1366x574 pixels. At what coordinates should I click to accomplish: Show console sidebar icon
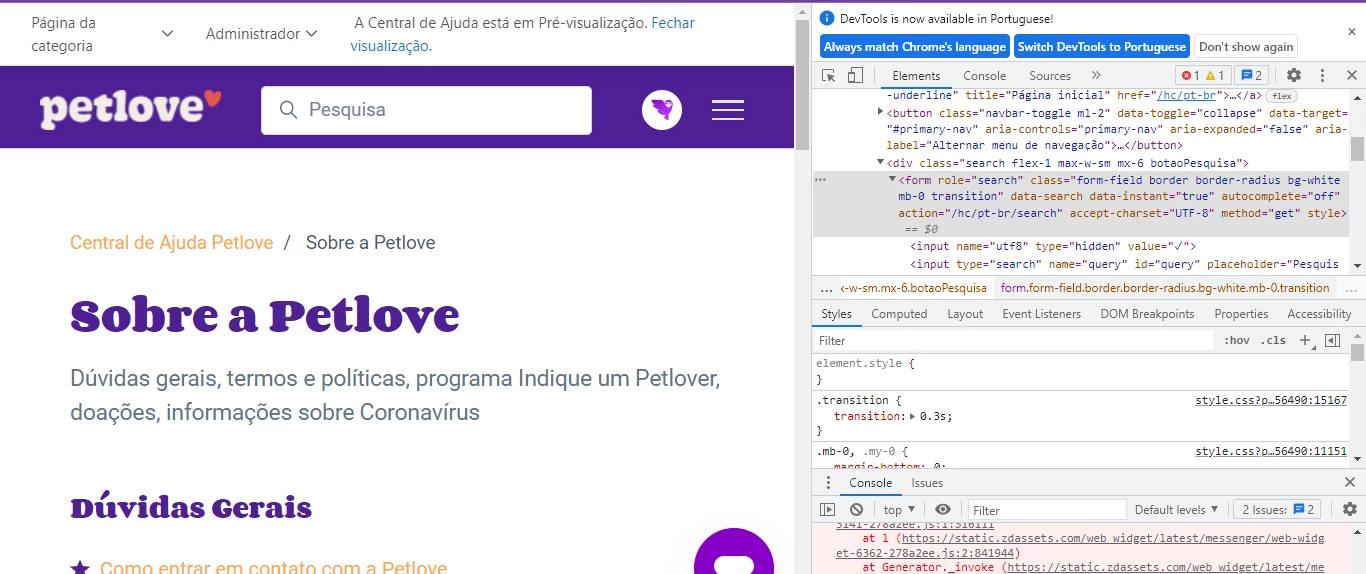[827, 509]
